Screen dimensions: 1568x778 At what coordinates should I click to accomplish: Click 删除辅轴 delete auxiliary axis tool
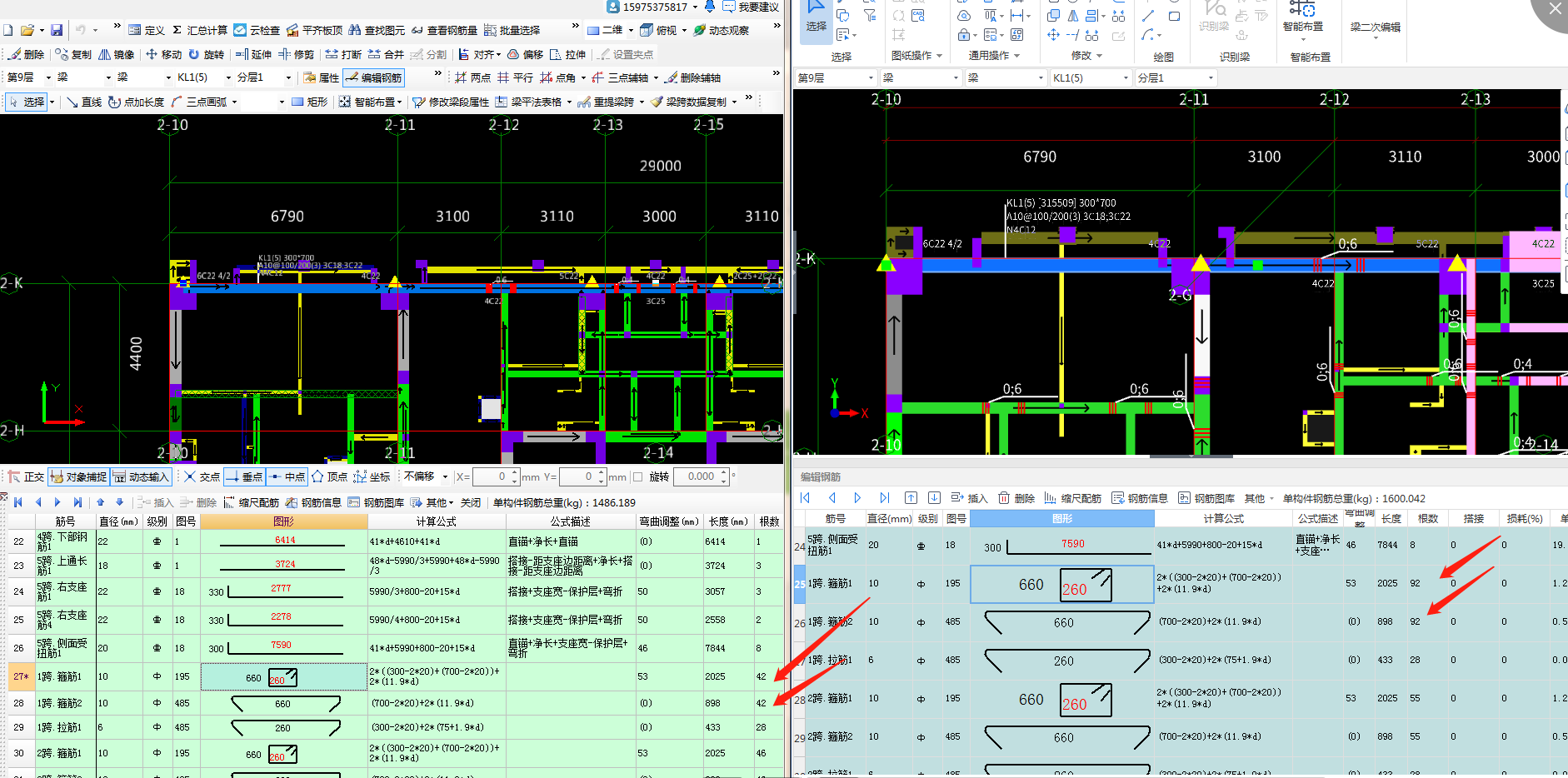[x=692, y=77]
